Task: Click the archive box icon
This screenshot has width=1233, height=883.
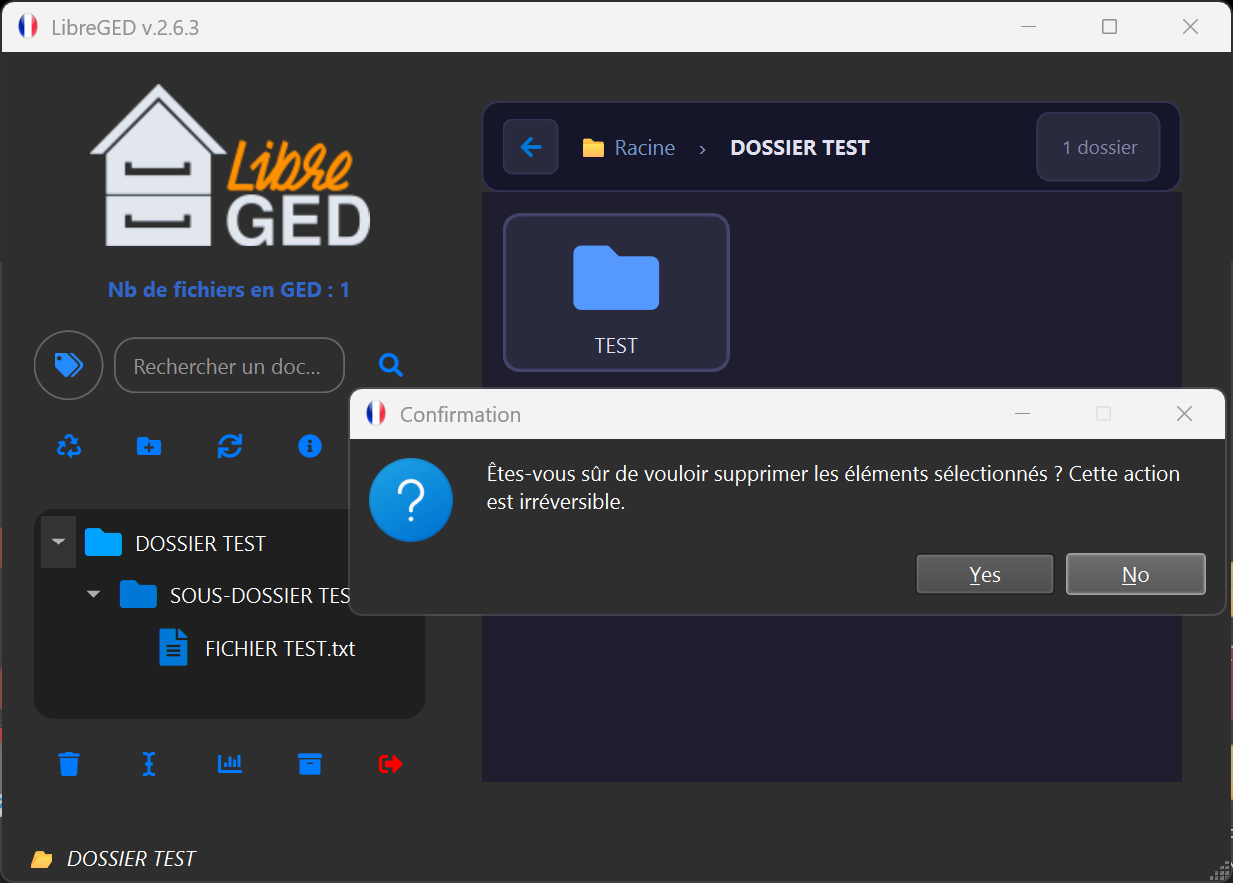Action: [310, 764]
